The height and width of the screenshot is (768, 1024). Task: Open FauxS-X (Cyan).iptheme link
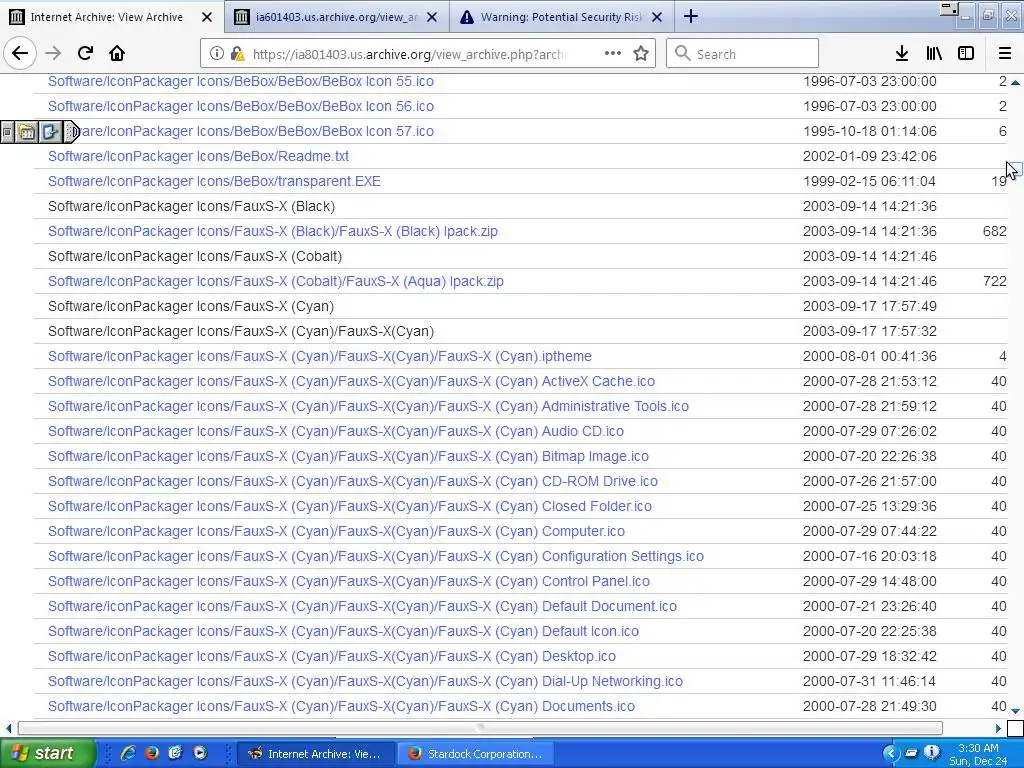coord(319,356)
